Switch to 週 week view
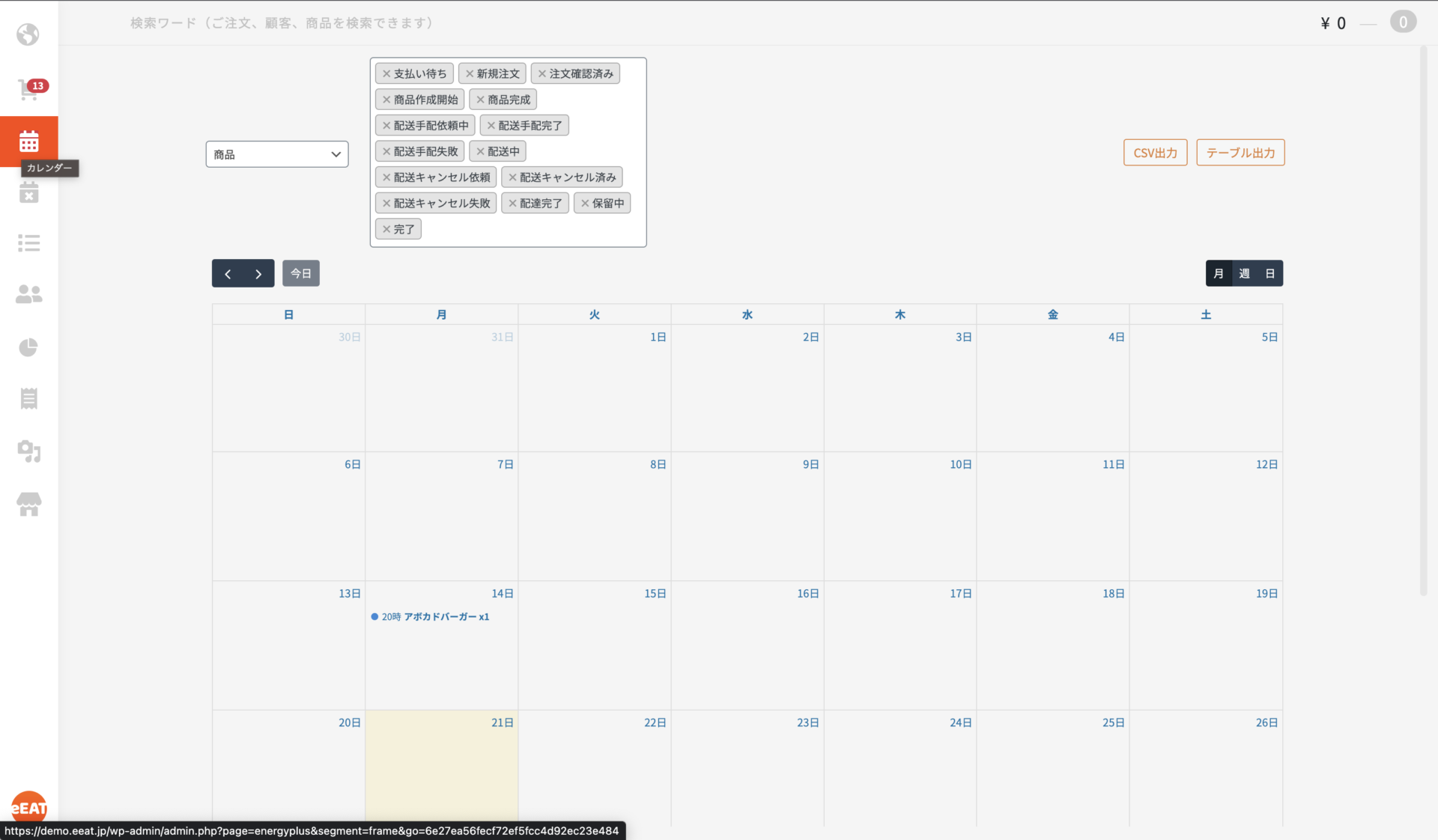Image resolution: width=1438 pixels, height=840 pixels. click(x=1244, y=274)
